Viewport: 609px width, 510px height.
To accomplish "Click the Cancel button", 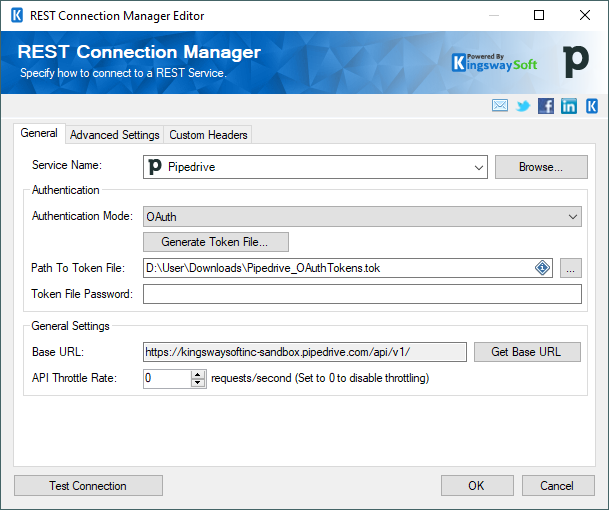I will (x=558, y=486).
